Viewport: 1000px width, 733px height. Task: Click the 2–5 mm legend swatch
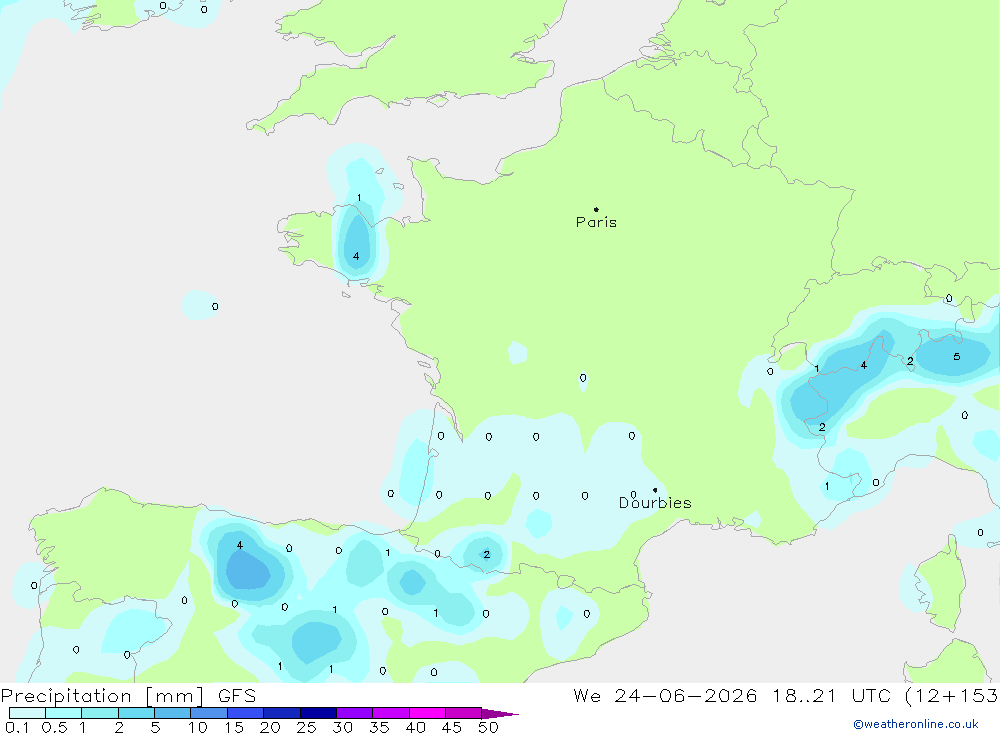point(136,713)
